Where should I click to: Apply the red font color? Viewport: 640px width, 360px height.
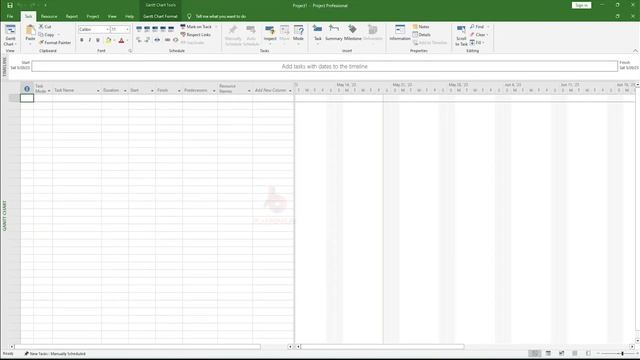(x=121, y=40)
